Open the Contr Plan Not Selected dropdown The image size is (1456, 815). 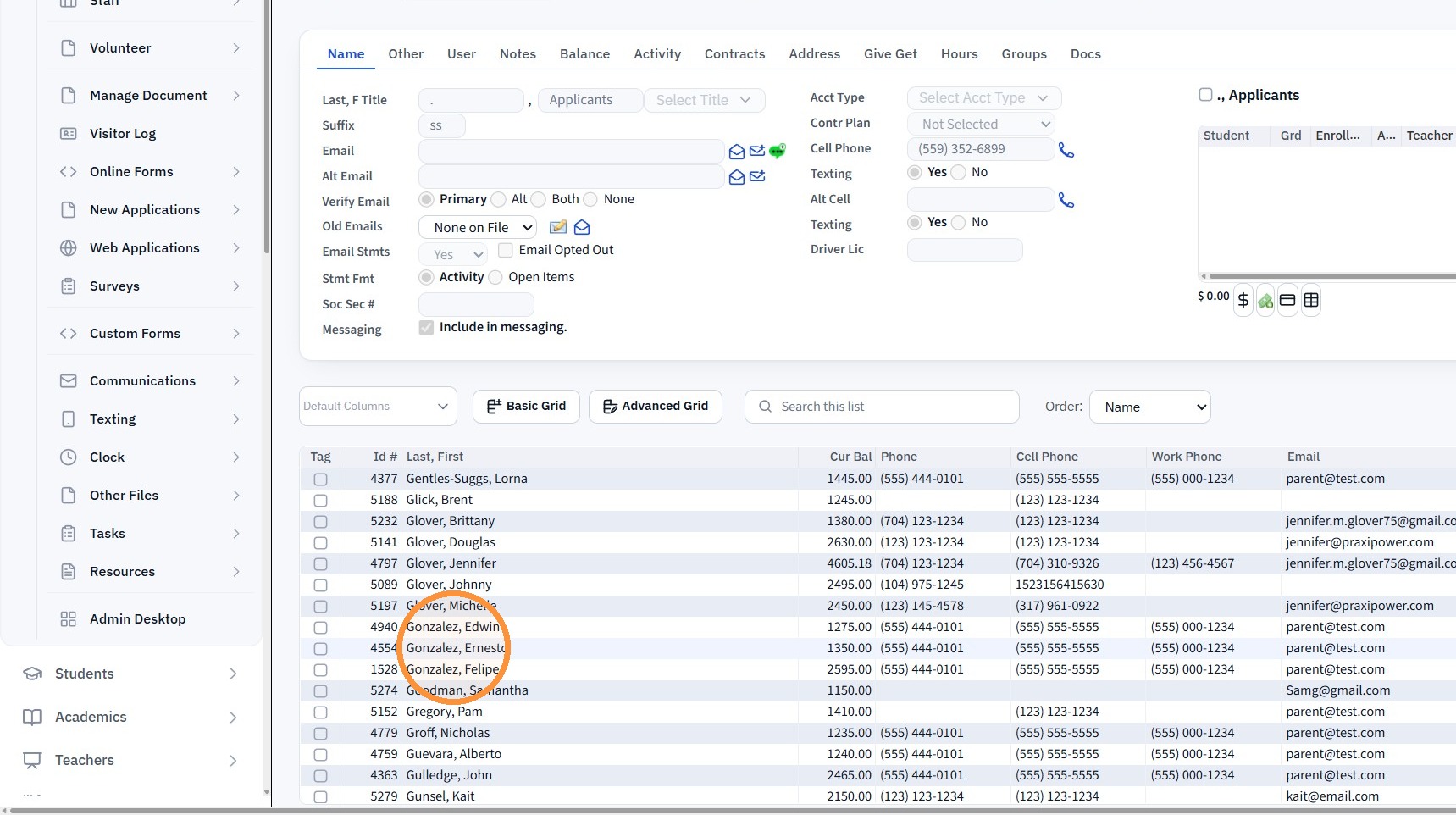click(x=982, y=124)
